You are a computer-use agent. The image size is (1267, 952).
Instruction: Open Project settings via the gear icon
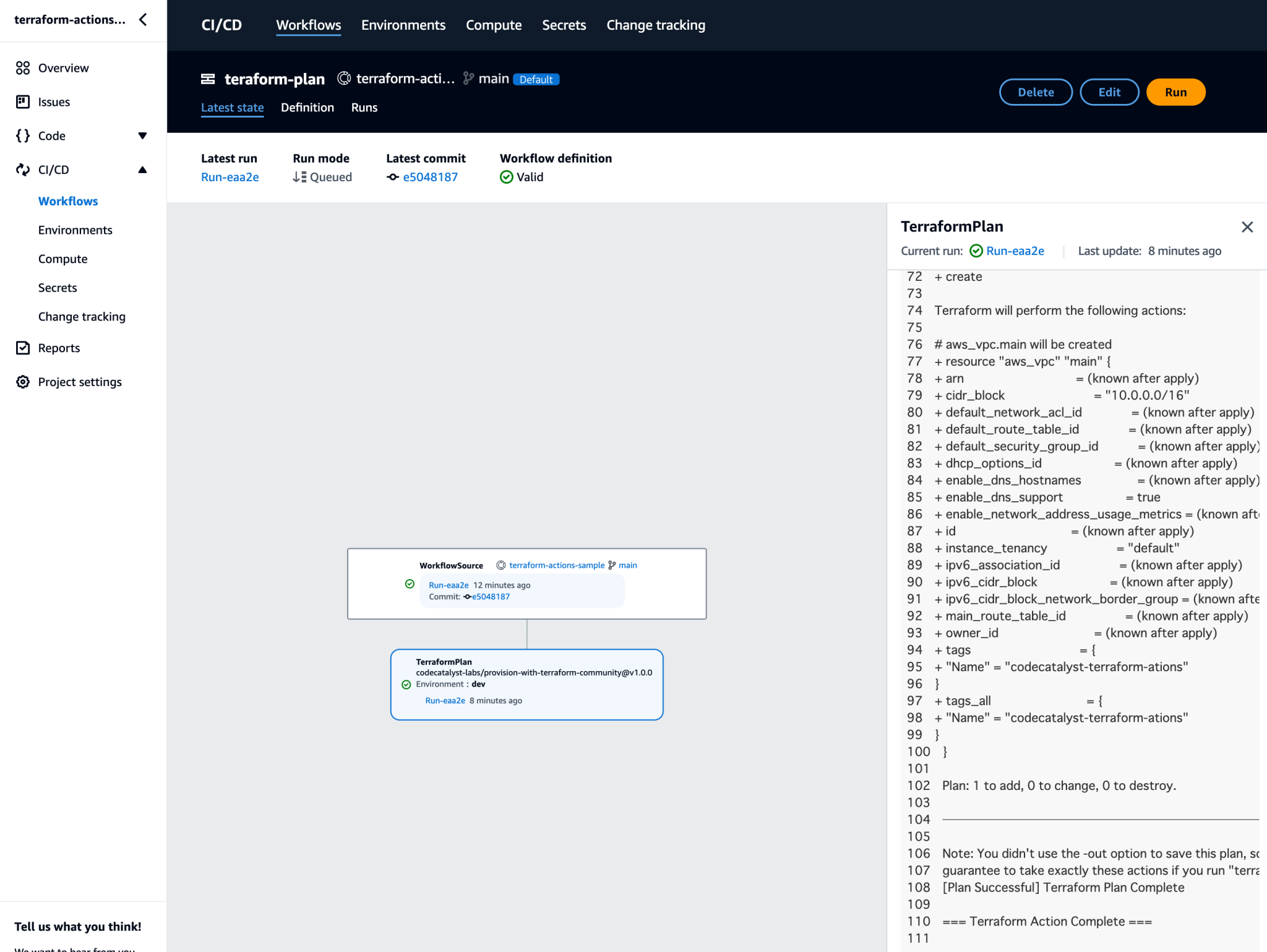pyautogui.click(x=23, y=382)
